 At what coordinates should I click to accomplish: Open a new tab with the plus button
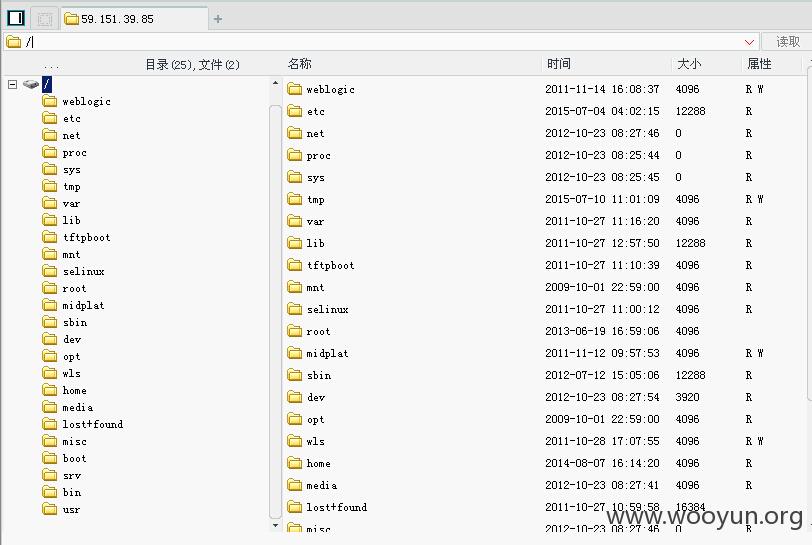point(218,19)
